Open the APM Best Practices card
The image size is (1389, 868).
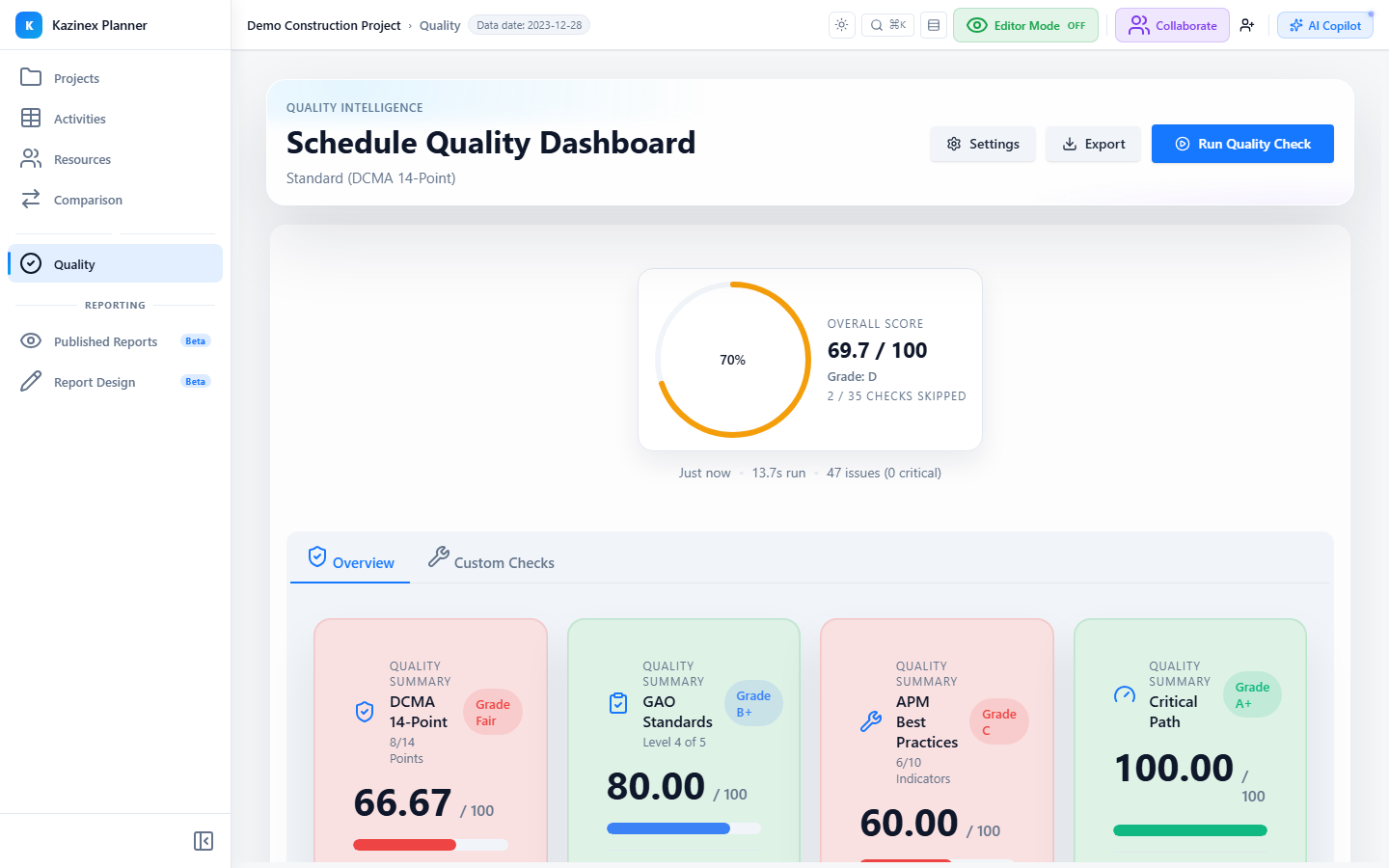(x=937, y=741)
